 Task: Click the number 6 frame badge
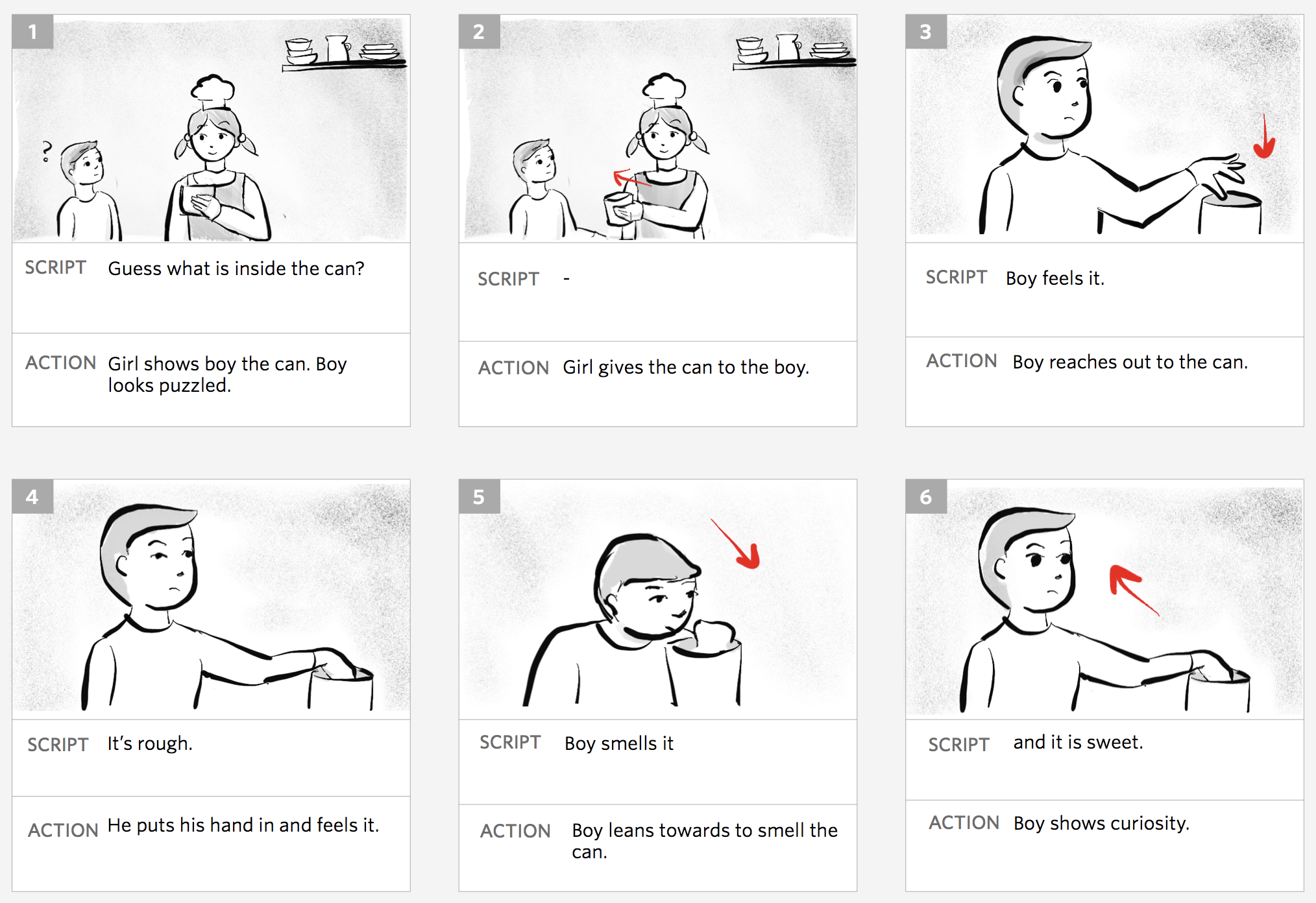[926, 497]
